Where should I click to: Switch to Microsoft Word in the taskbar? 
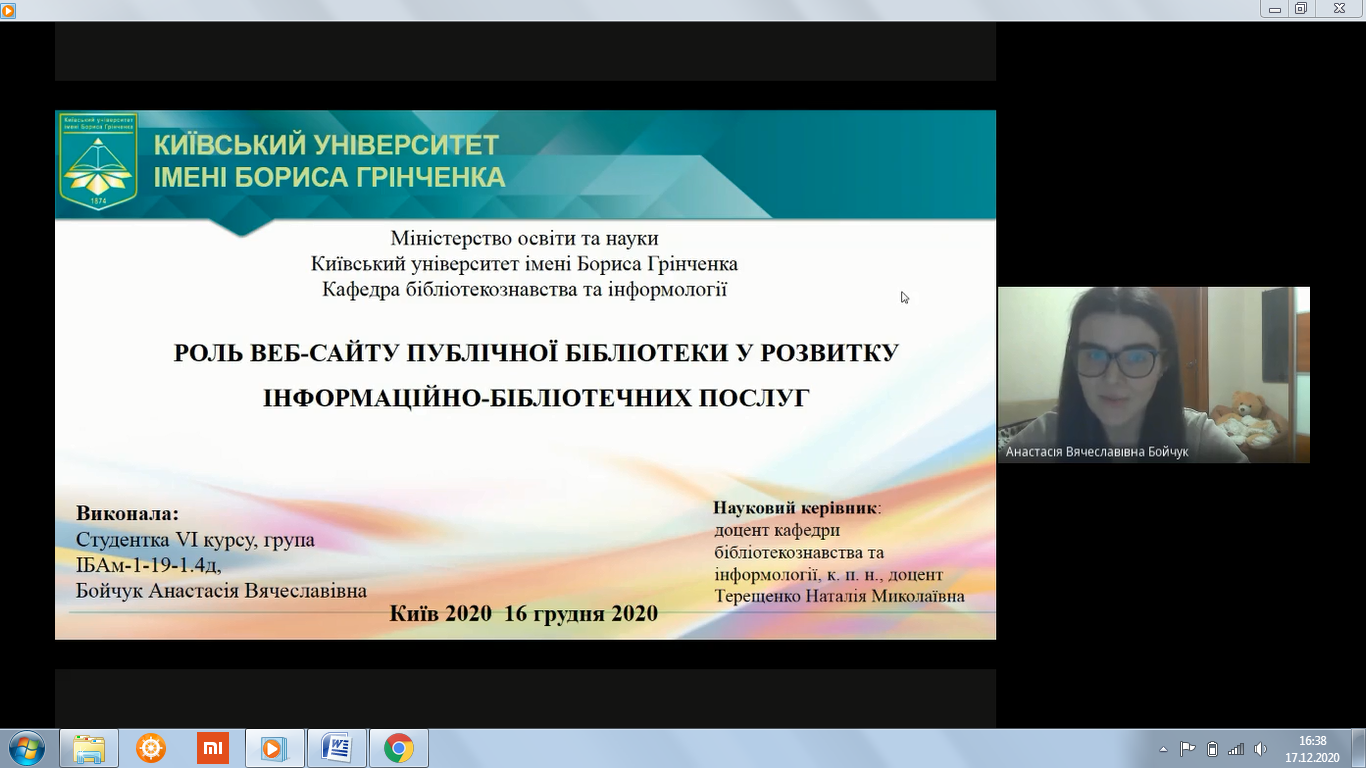point(337,748)
